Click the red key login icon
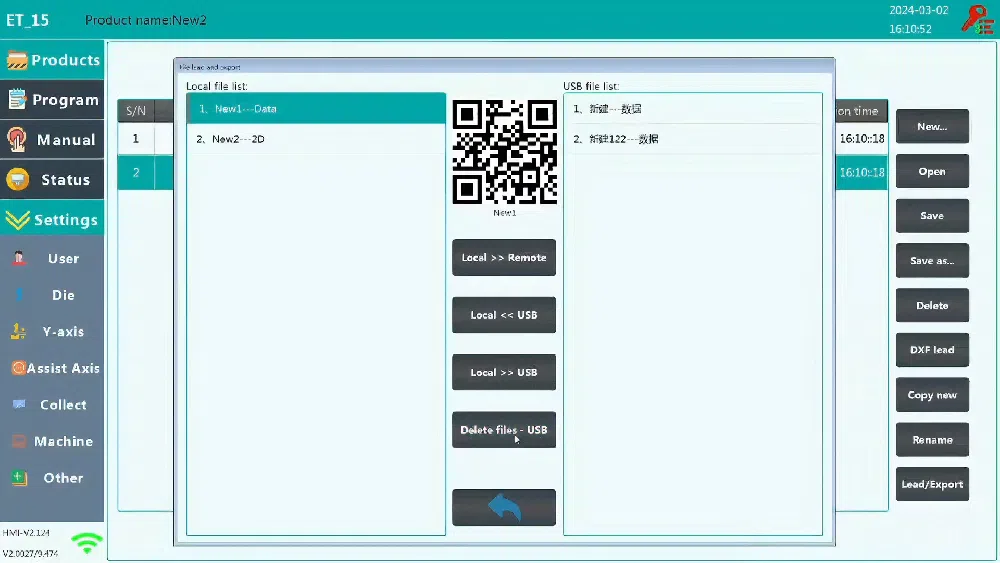This screenshot has width=1000, height=563. coord(977,19)
